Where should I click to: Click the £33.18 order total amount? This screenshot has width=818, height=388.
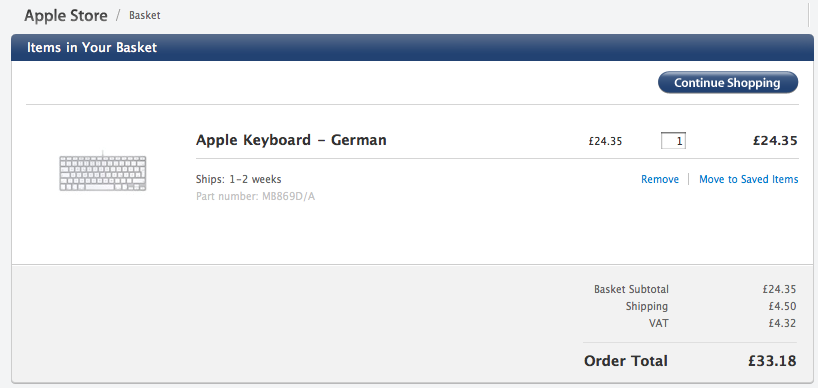pos(772,361)
